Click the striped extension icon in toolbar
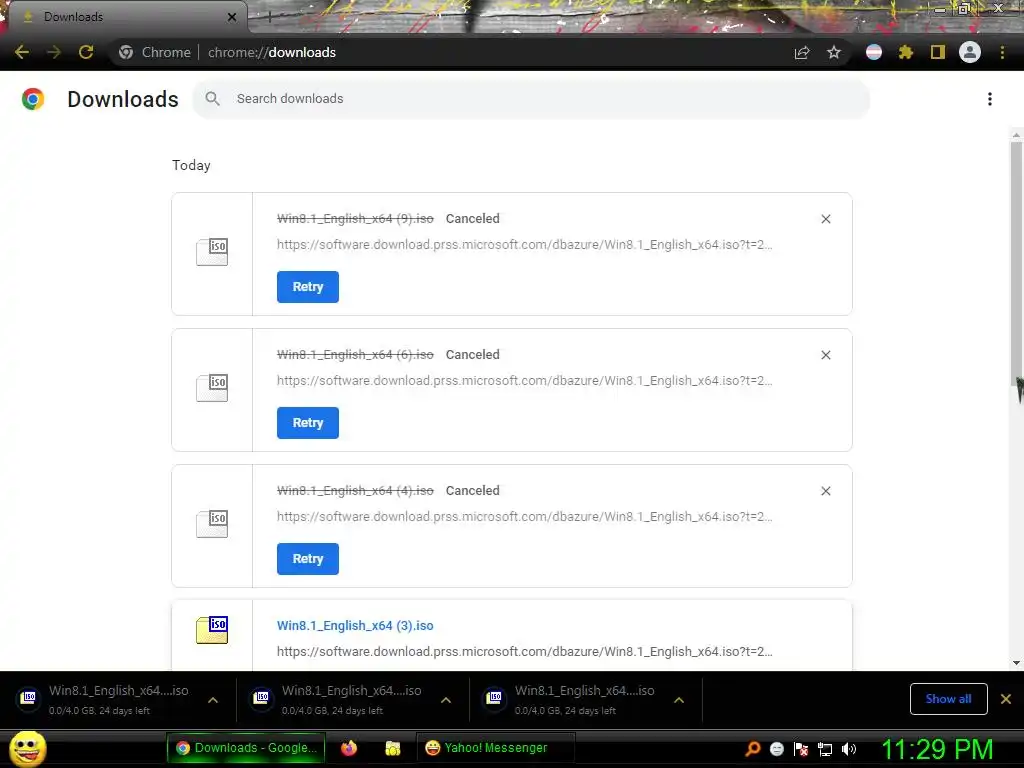This screenshot has height=768, width=1024. tap(874, 52)
